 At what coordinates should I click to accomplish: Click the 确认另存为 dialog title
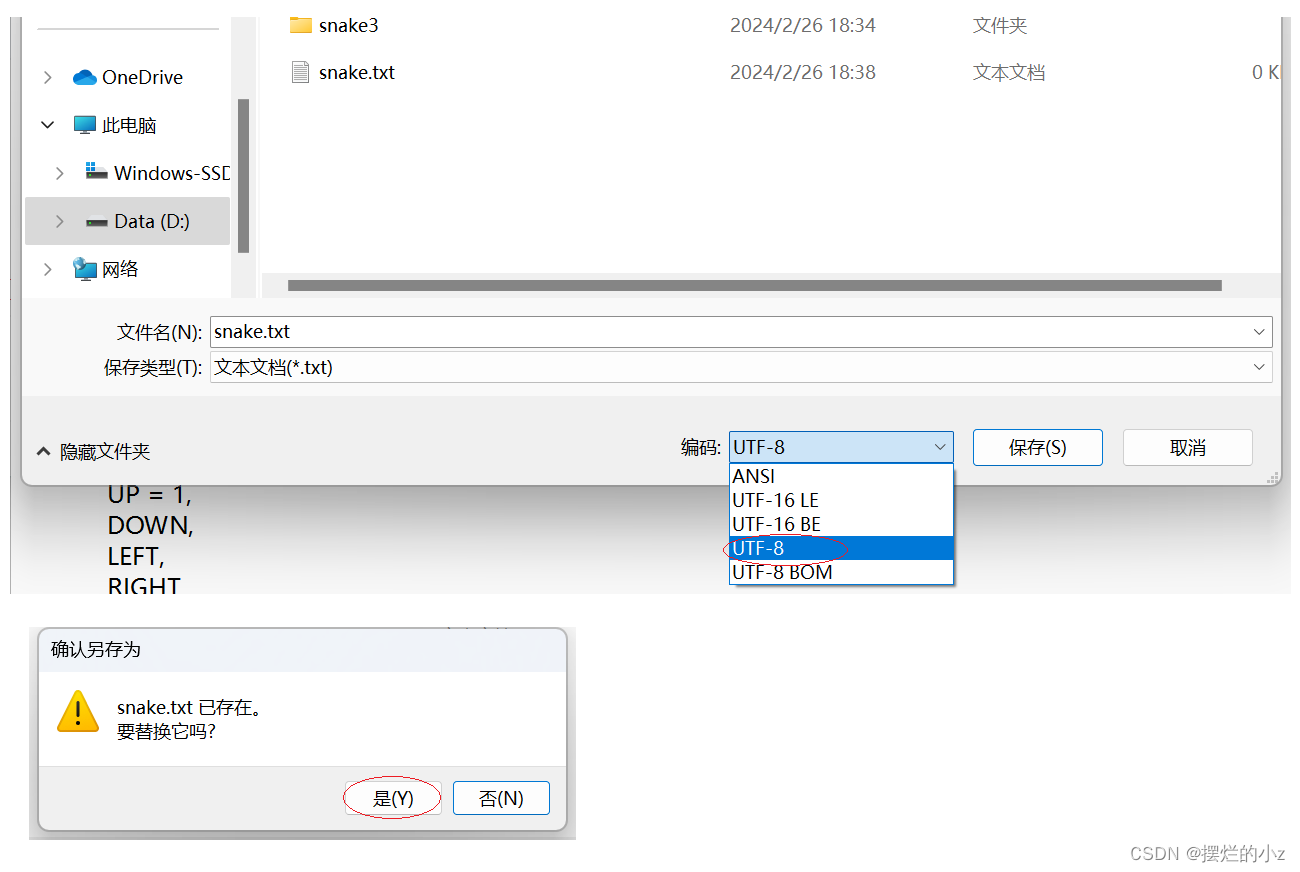tap(96, 649)
